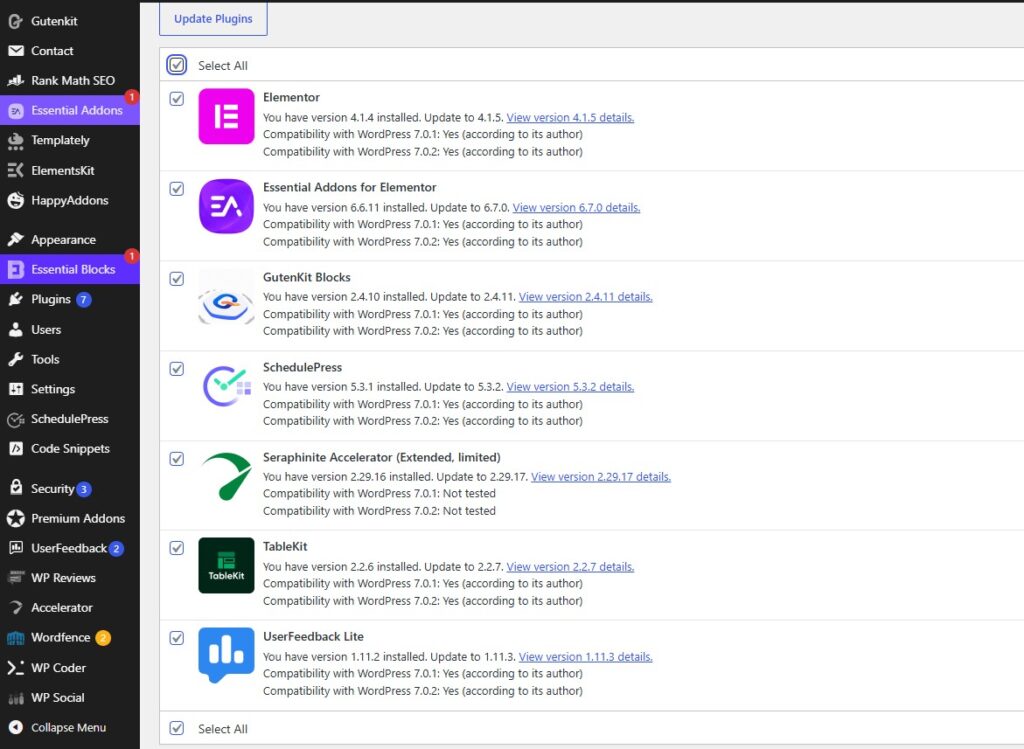Image resolution: width=1024 pixels, height=749 pixels.
Task: Click the Appearance paintbrush icon
Action: [16, 240]
